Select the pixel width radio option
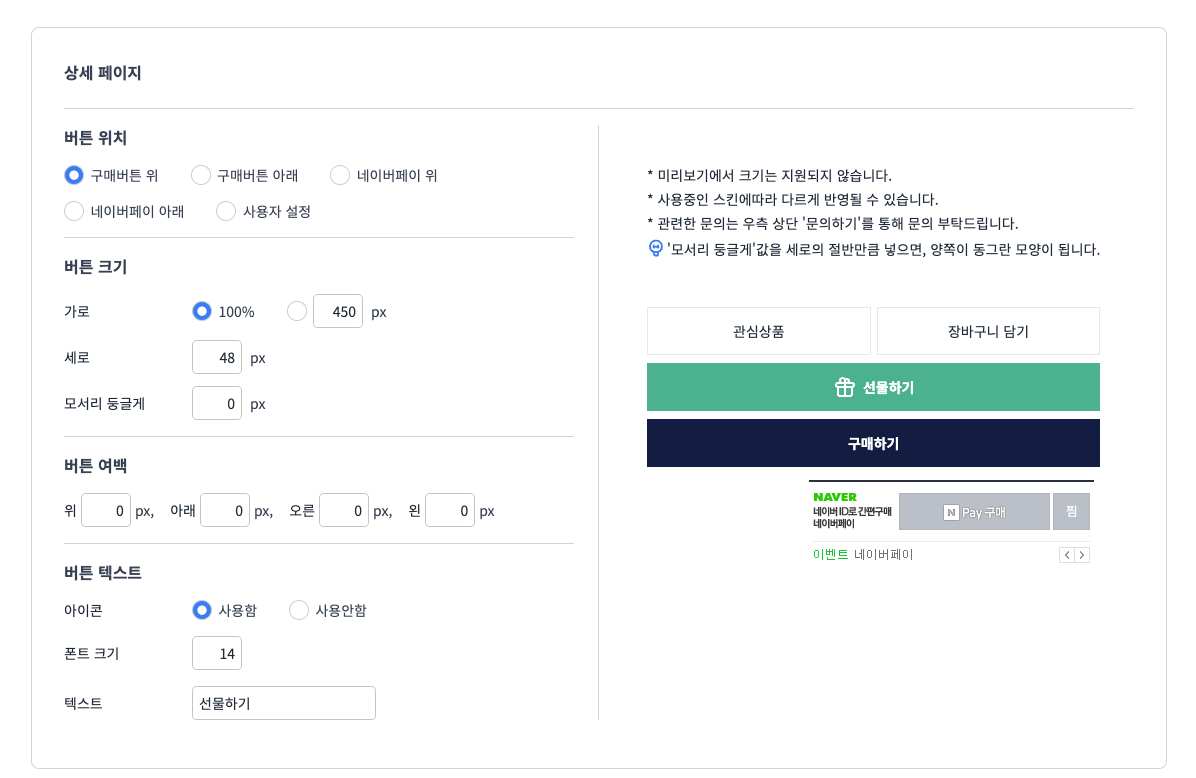 point(297,311)
